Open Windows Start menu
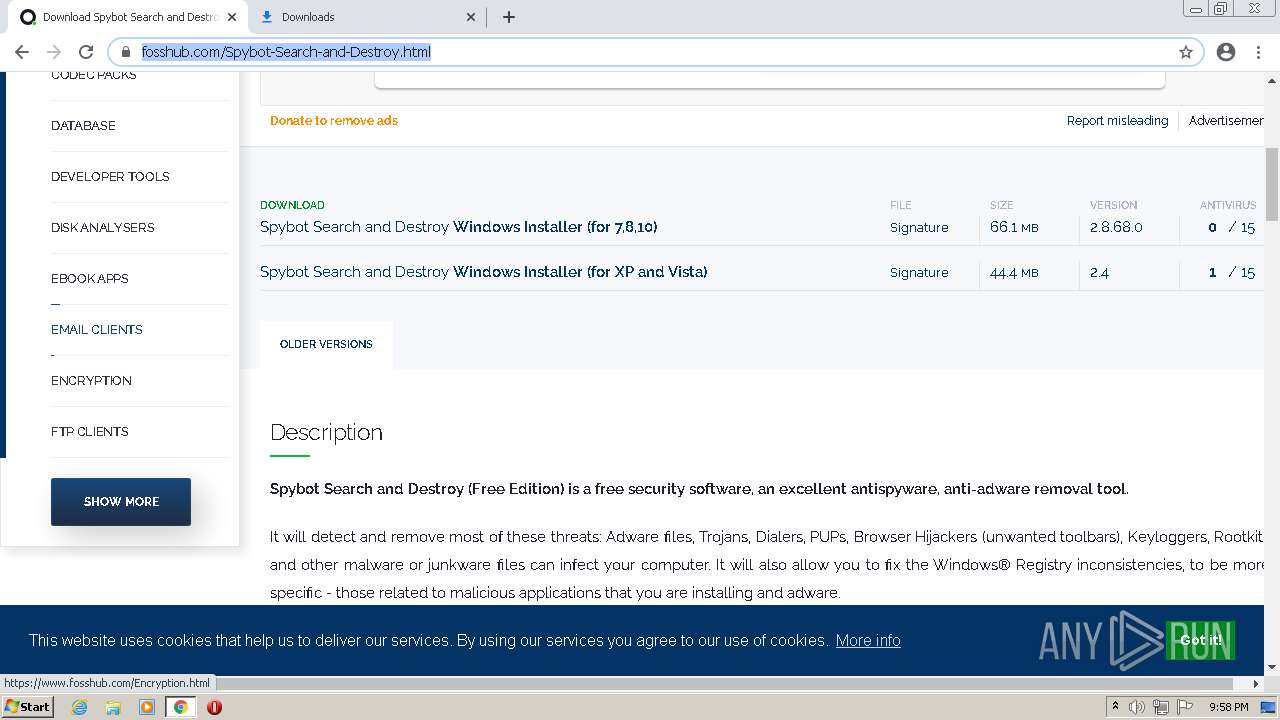 coord(27,707)
